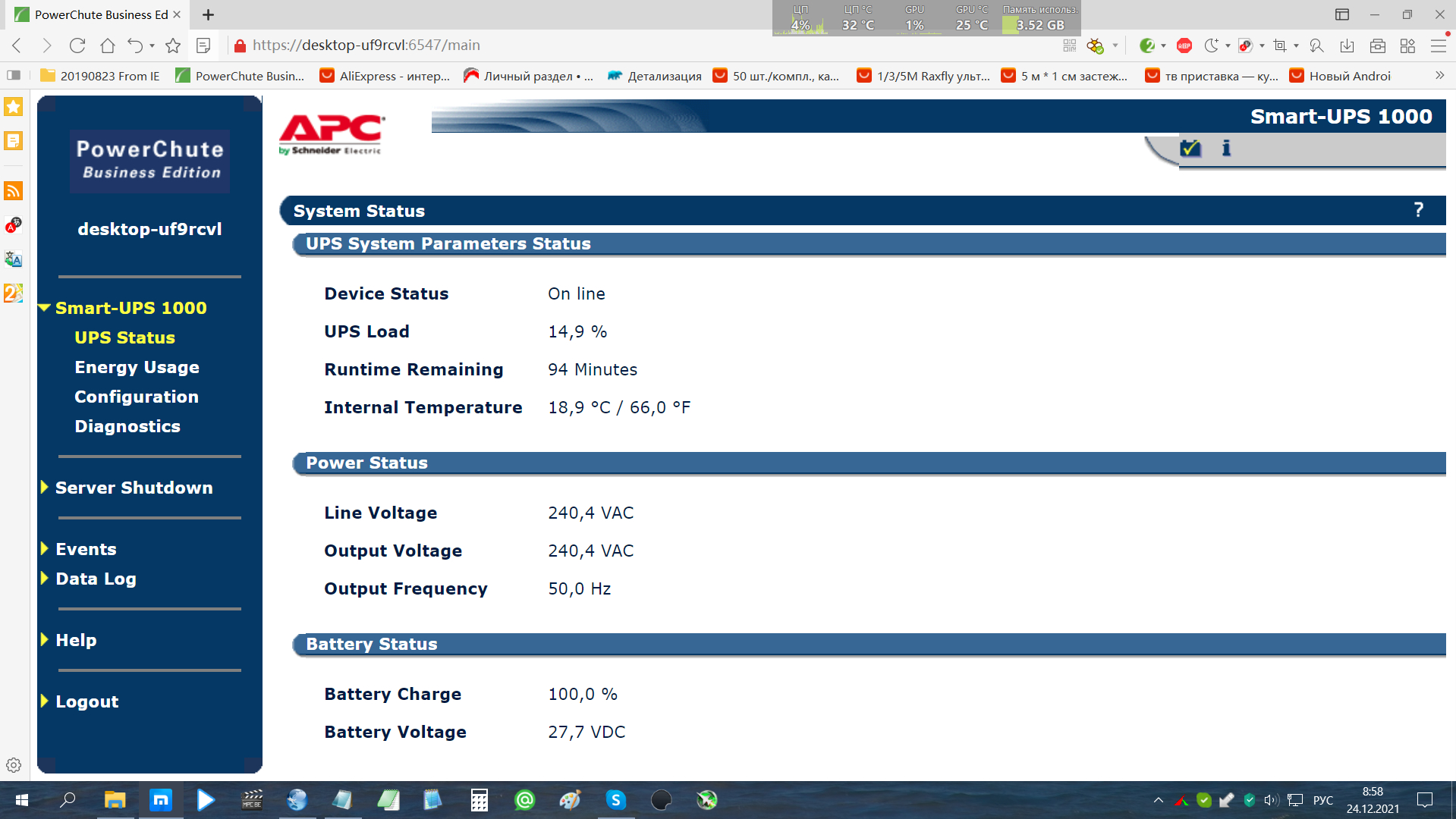Open Windows taskbar search
Image resolution: width=1456 pixels, height=819 pixels.
click(x=68, y=800)
